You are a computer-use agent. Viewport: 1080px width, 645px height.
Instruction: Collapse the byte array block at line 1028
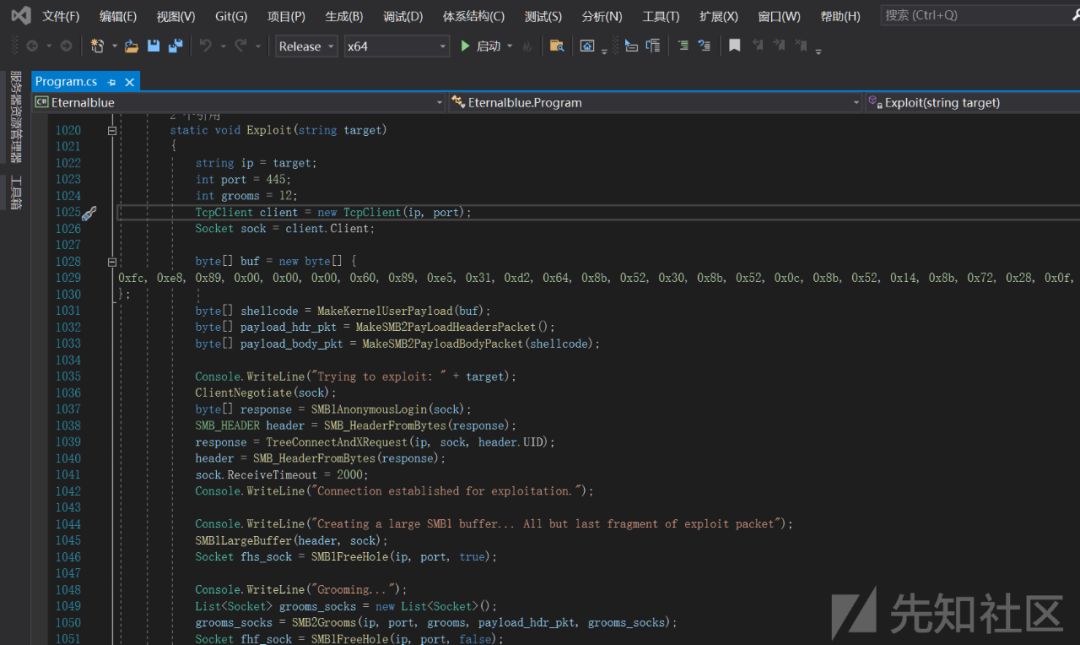(112, 262)
